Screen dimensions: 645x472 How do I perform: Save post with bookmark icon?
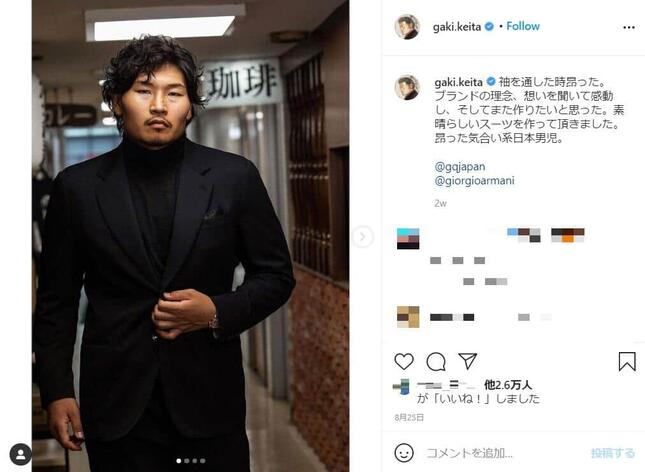(x=627, y=361)
